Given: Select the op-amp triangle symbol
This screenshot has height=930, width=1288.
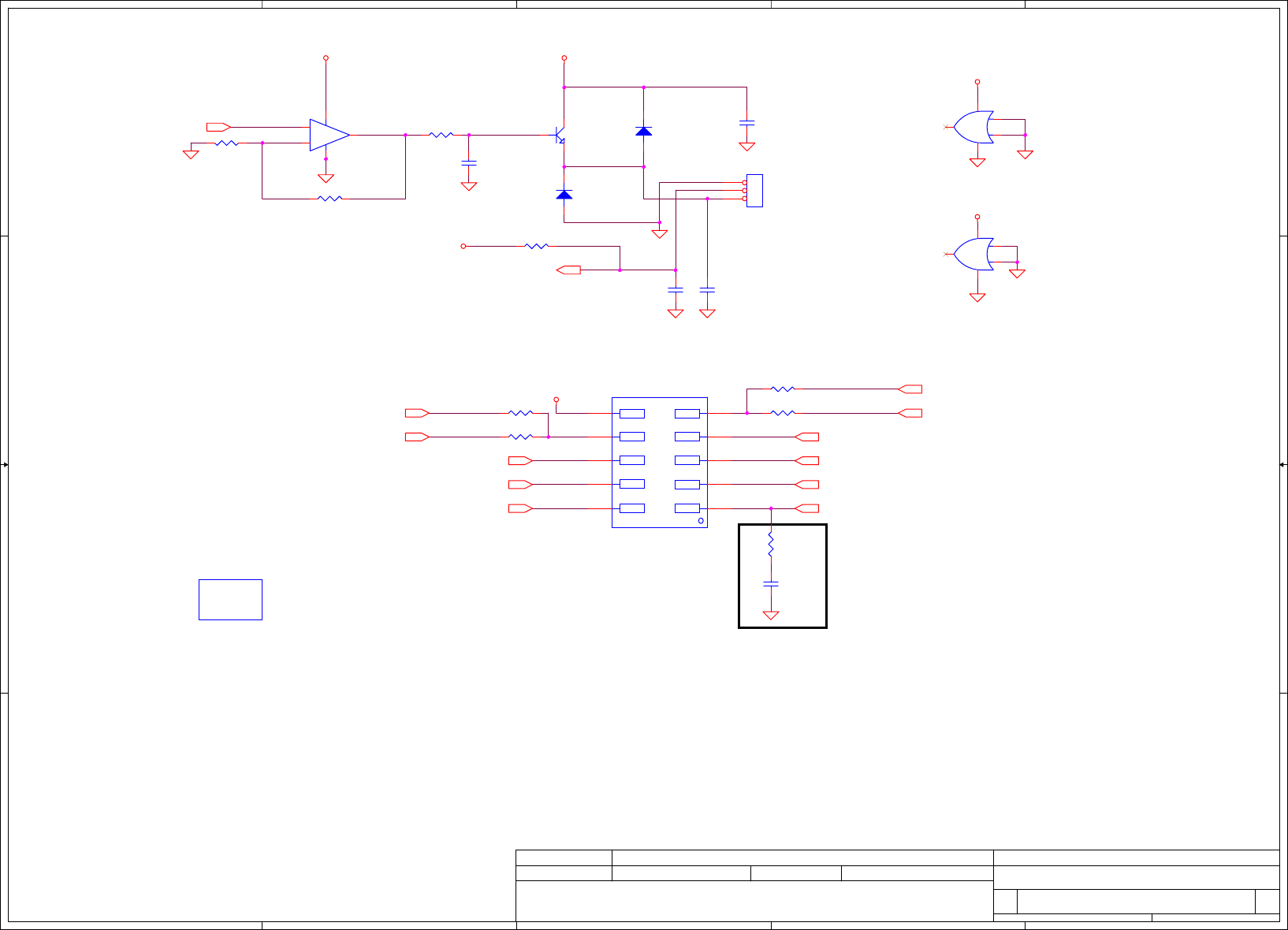Looking at the screenshot, I should pyautogui.click(x=329, y=135).
